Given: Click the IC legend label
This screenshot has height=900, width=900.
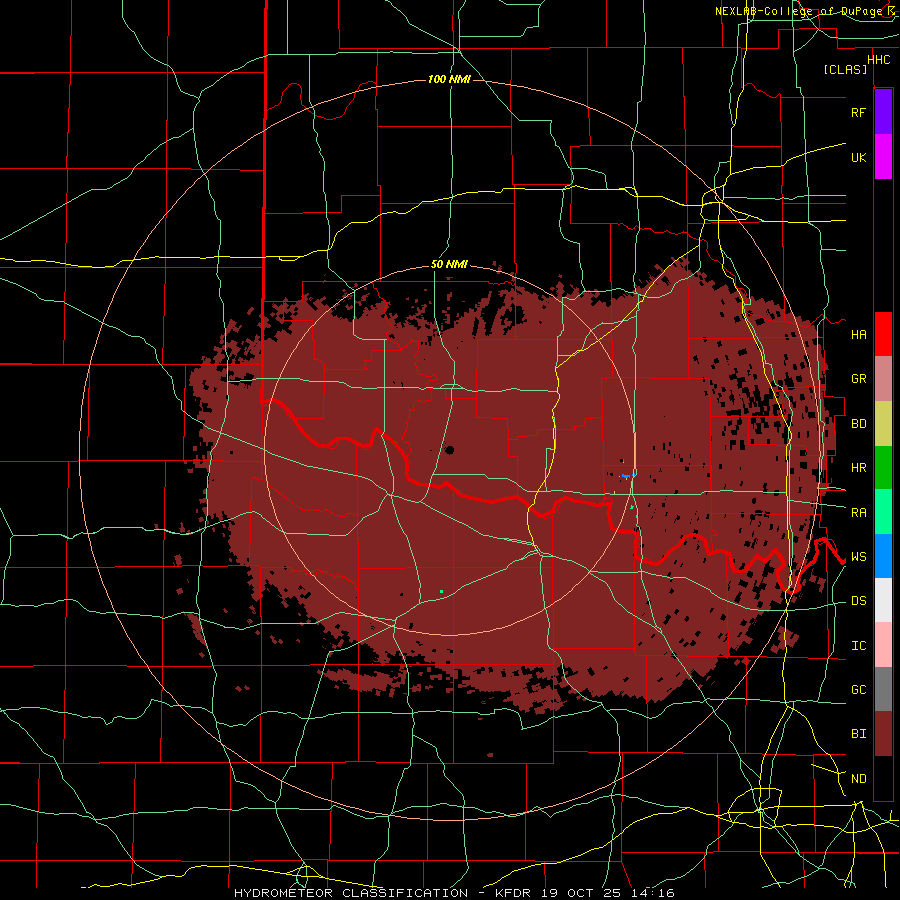Looking at the screenshot, I should pyautogui.click(x=858, y=646).
